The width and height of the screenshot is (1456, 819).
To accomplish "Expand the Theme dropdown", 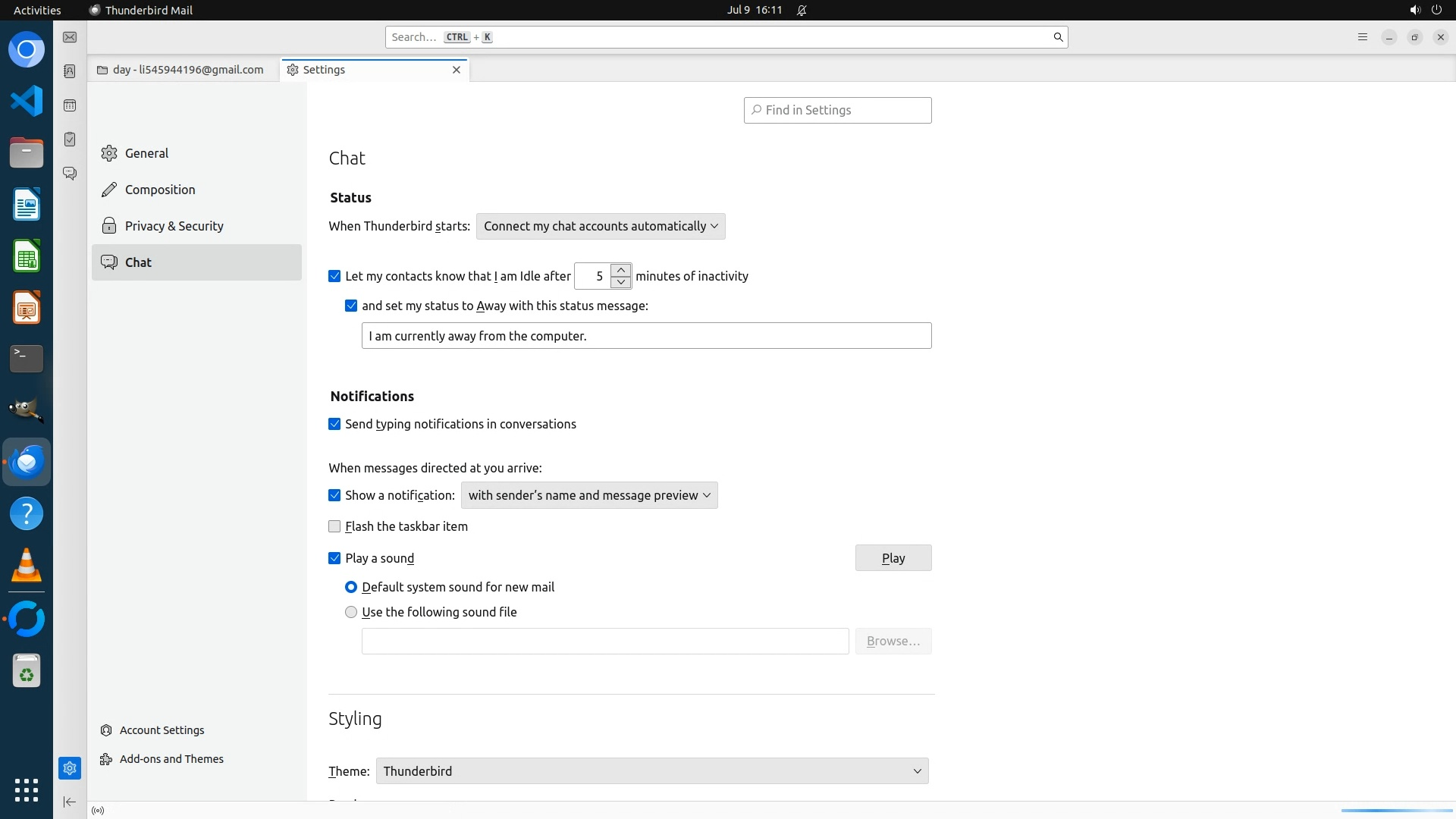I will point(652,771).
